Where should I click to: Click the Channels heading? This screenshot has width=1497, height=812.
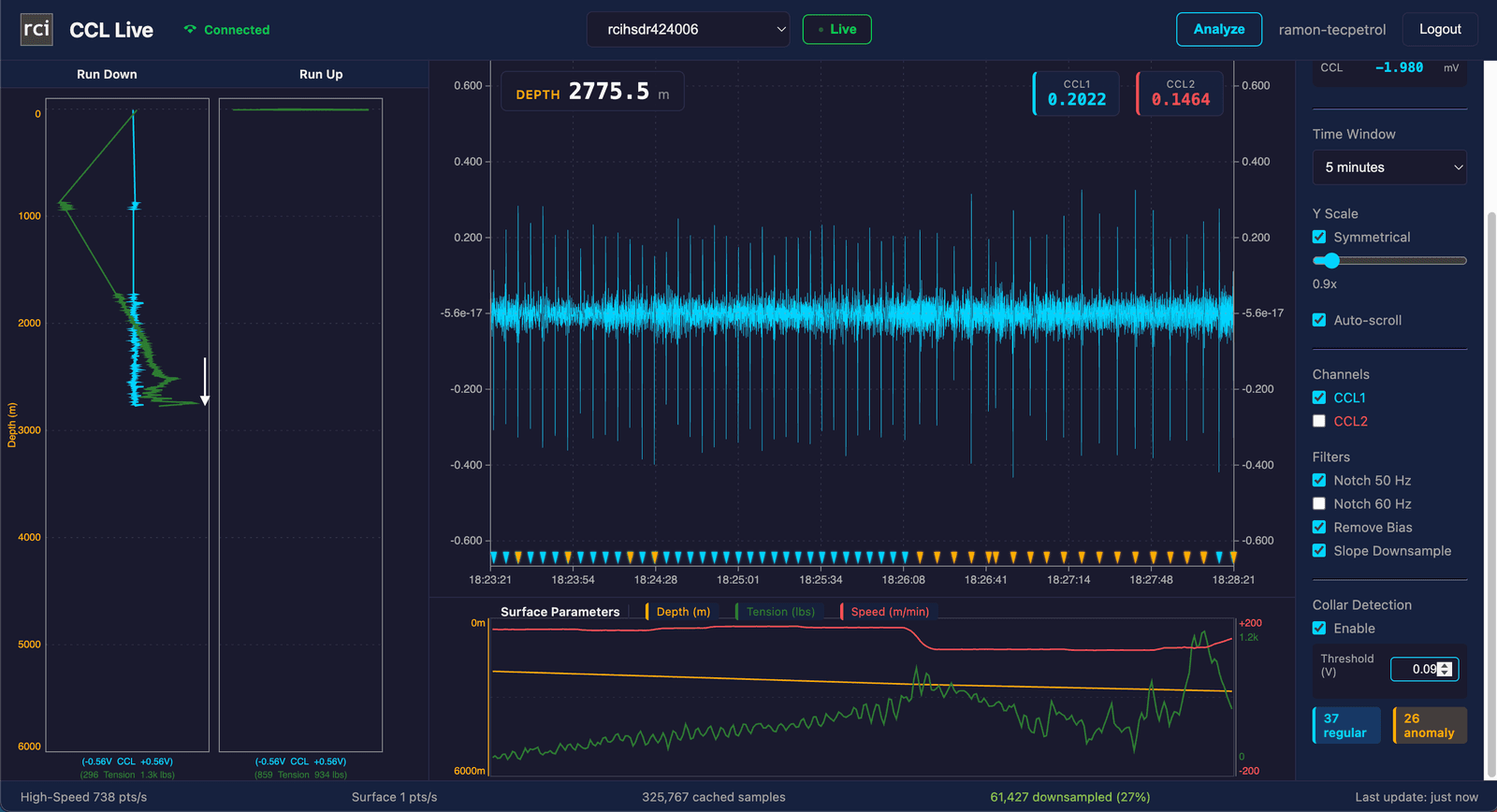1341,374
